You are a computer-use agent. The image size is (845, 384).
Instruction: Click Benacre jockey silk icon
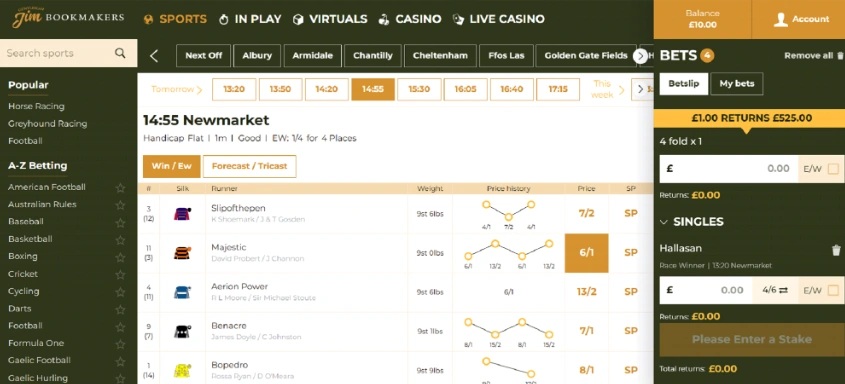[x=182, y=331]
